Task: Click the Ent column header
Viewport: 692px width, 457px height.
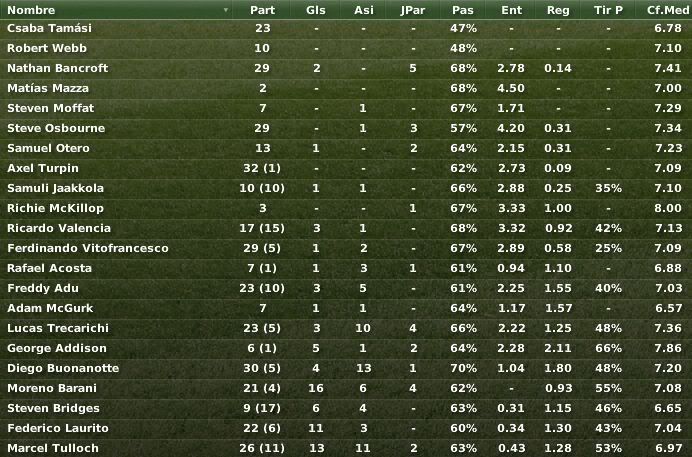Action: coord(511,10)
